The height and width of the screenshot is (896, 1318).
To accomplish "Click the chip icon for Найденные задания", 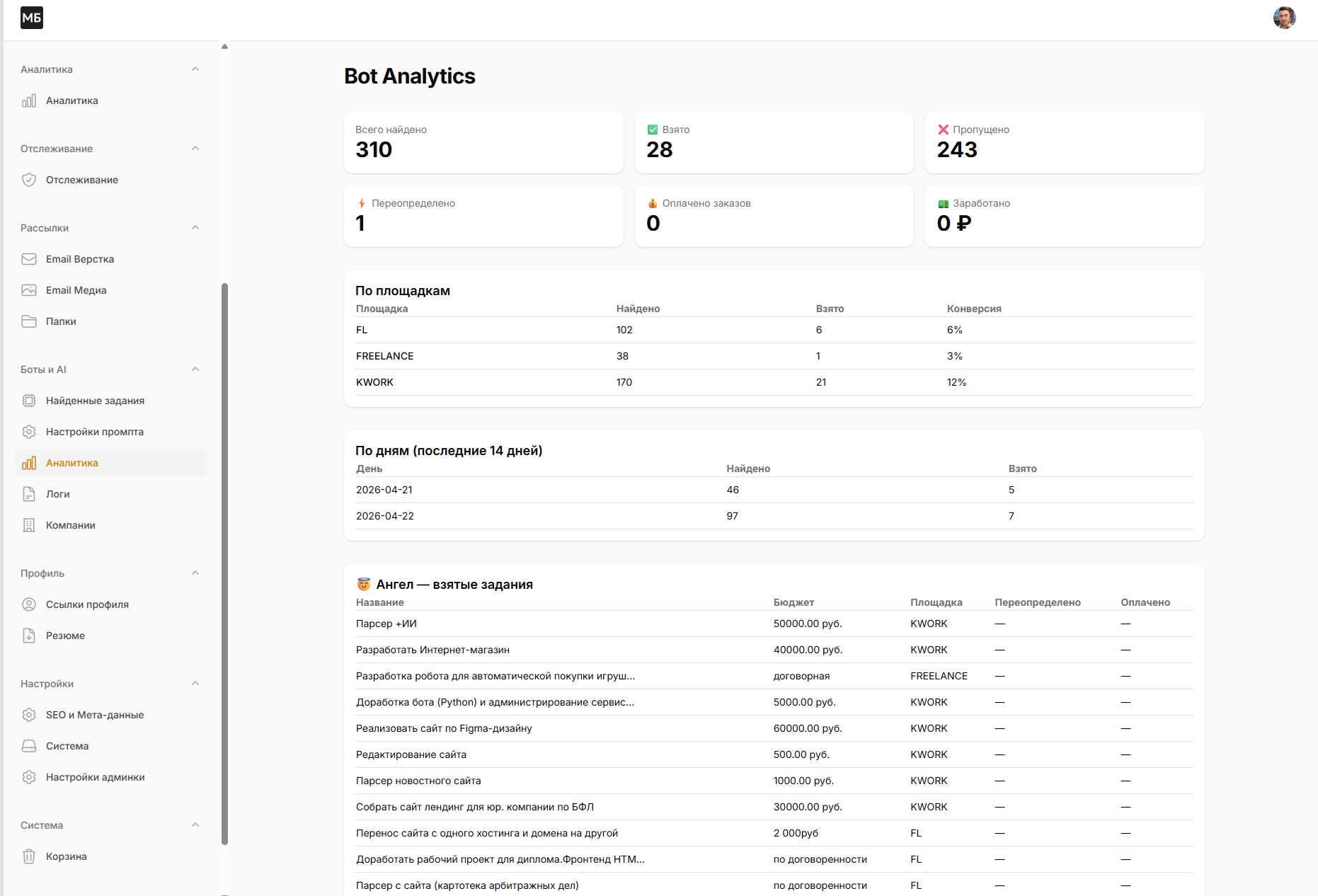I will click(29, 401).
